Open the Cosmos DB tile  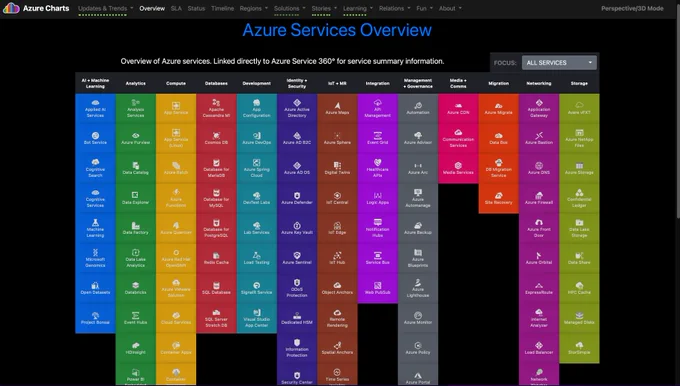click(x=216, y=138)
